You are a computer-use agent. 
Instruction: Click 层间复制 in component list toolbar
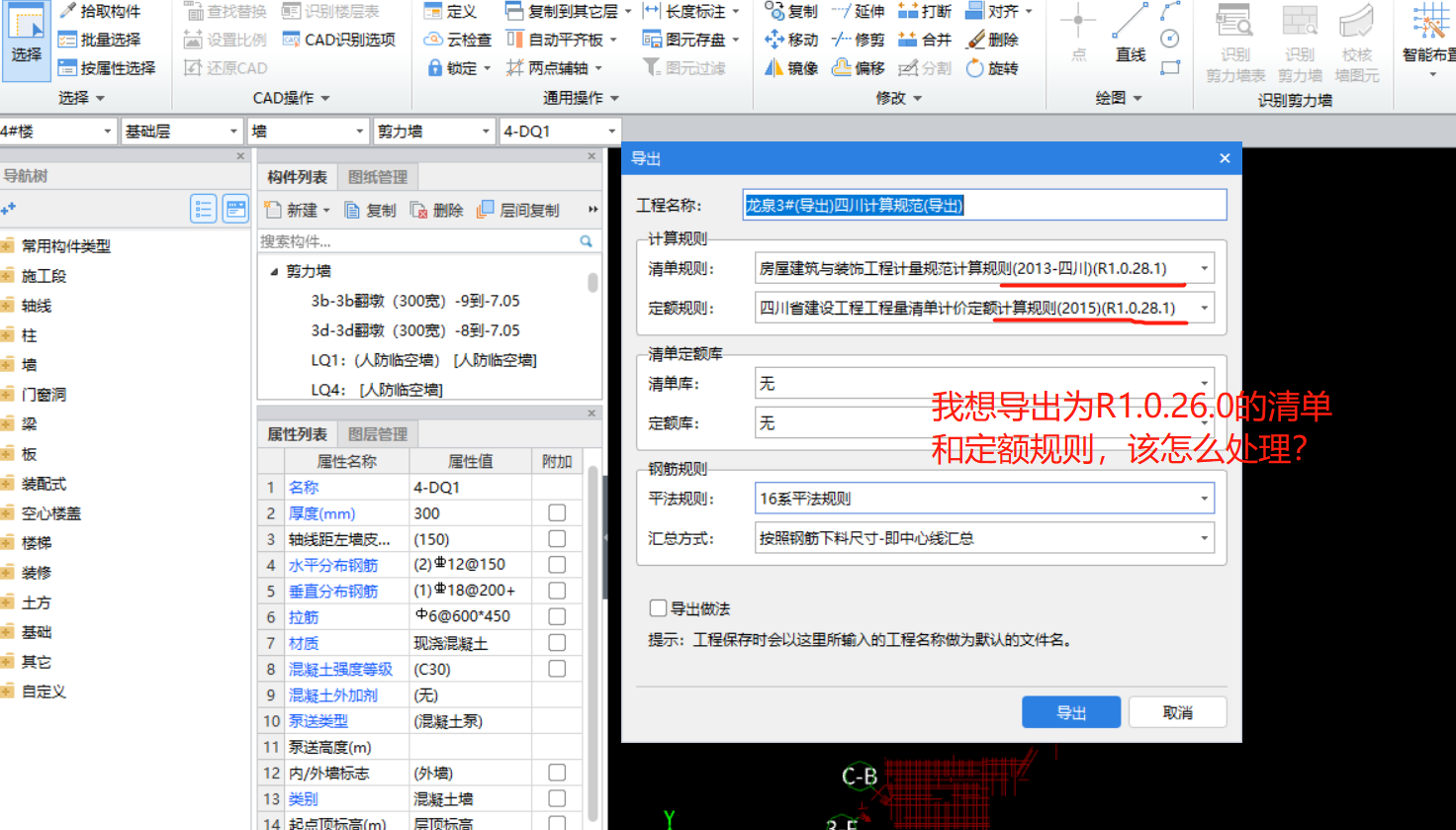[518, 210]
